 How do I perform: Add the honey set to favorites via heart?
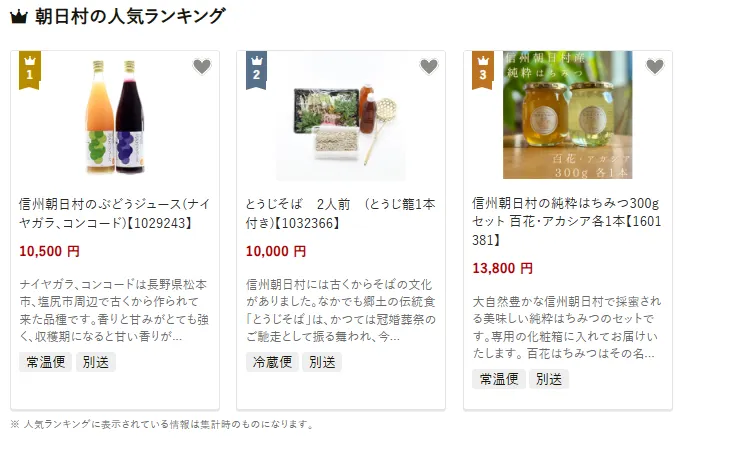coord(655,66)
